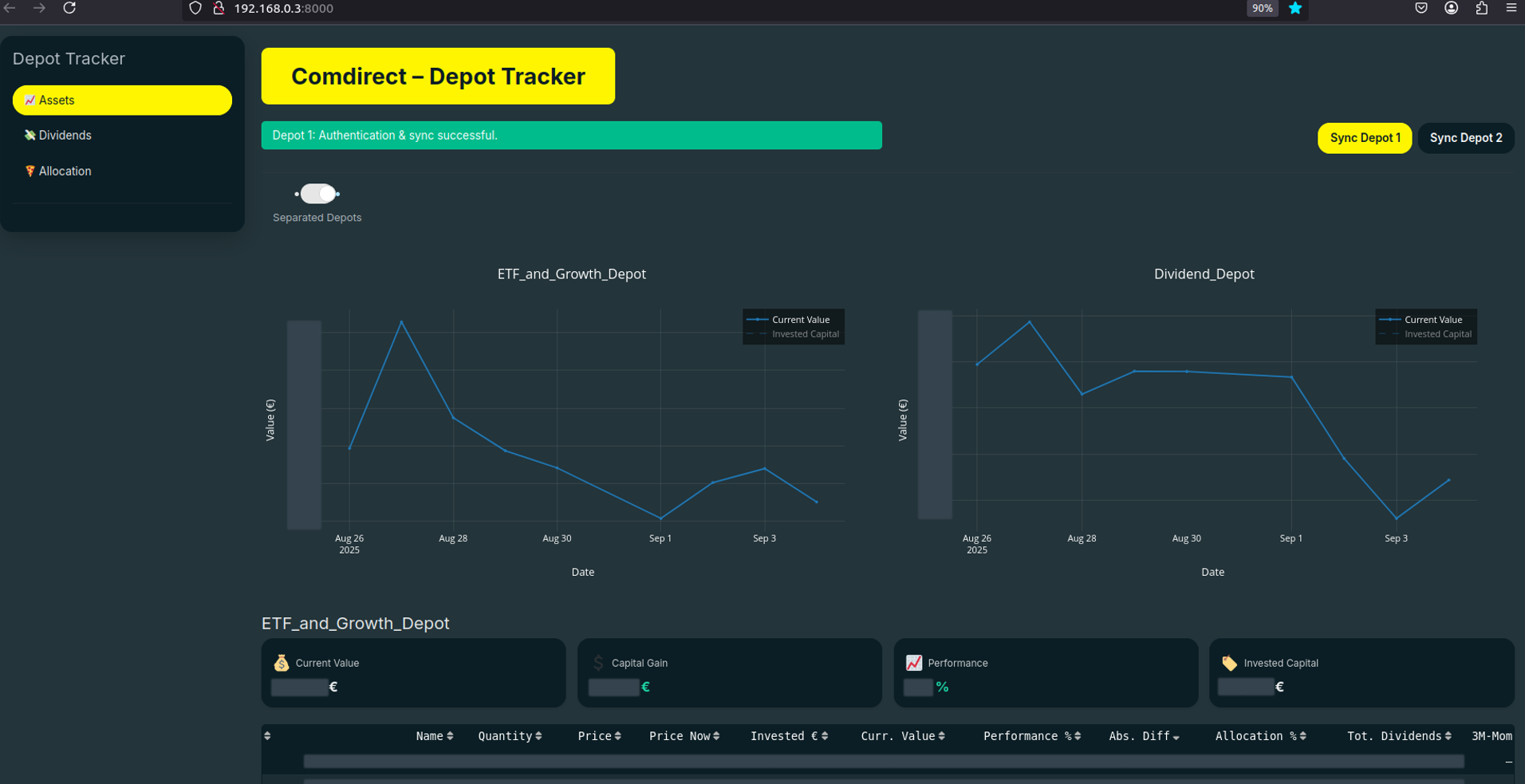The image size is (1525, 784).
Task: Open the Allocation page in sidebar
Action: tap(122, 171)
